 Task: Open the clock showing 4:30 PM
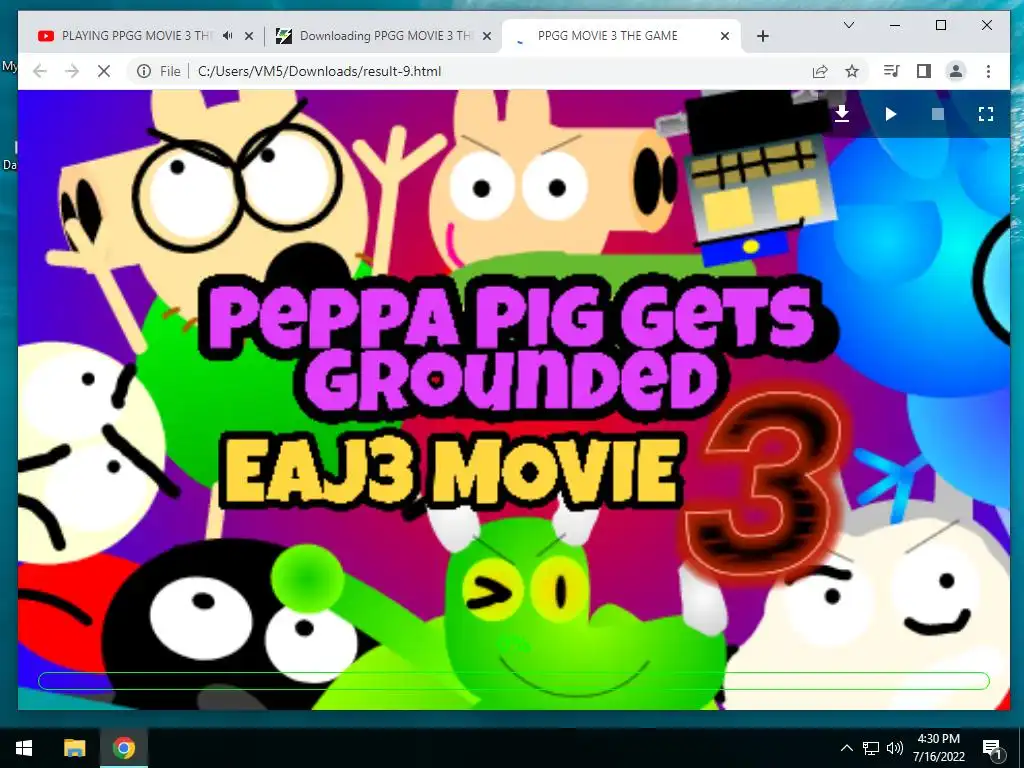coord(938,748)
